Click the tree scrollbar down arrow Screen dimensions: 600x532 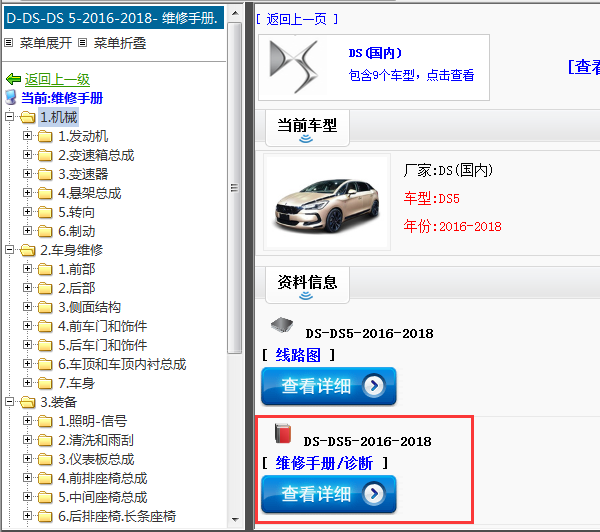tap(235, 519)
